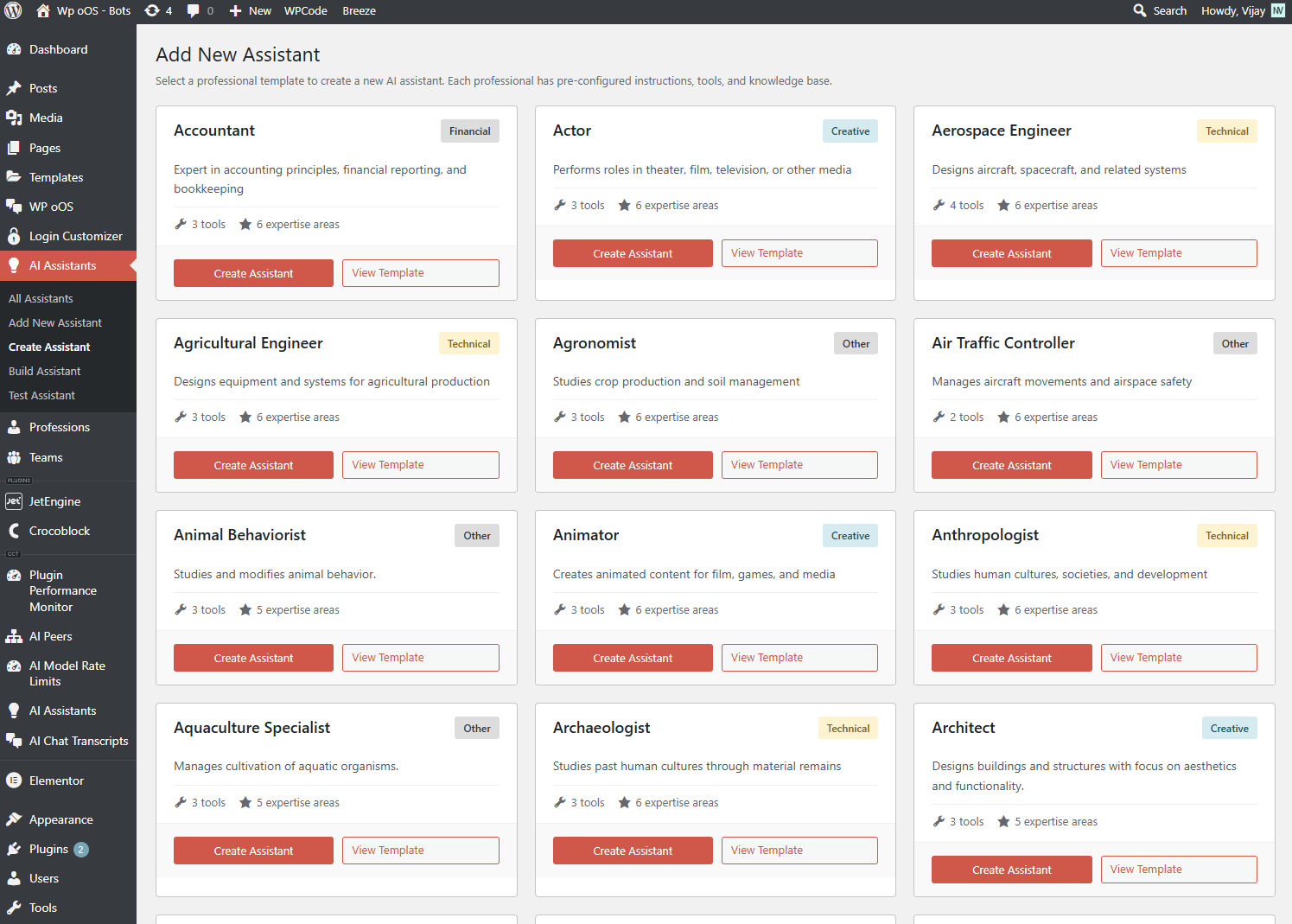The image size is (1292, 924).
Task: Open the user avatar next to Howdy, Vijay
Action: coord(1278,10)
